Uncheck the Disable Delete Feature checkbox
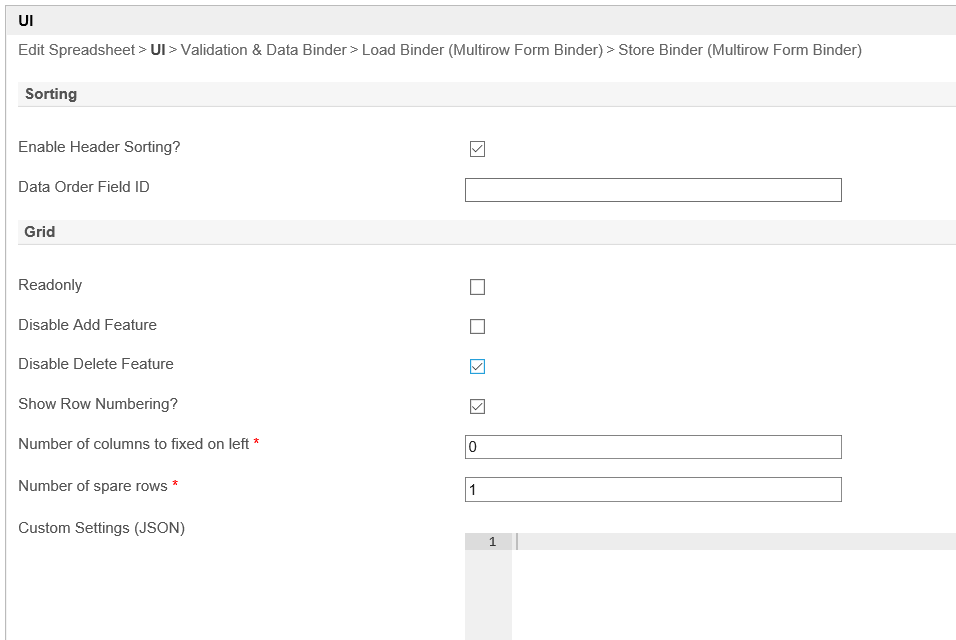956x640 pixels. [x=477, y=366]
